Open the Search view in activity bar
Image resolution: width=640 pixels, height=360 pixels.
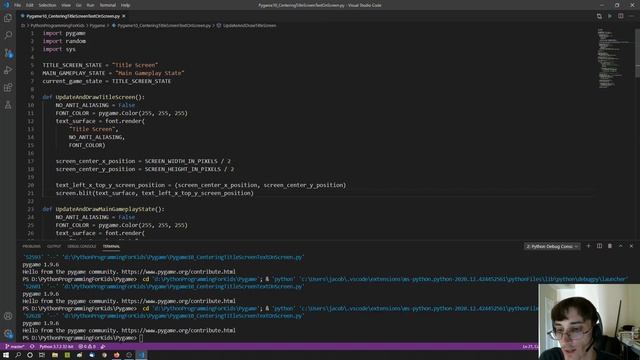click(8, 35)
